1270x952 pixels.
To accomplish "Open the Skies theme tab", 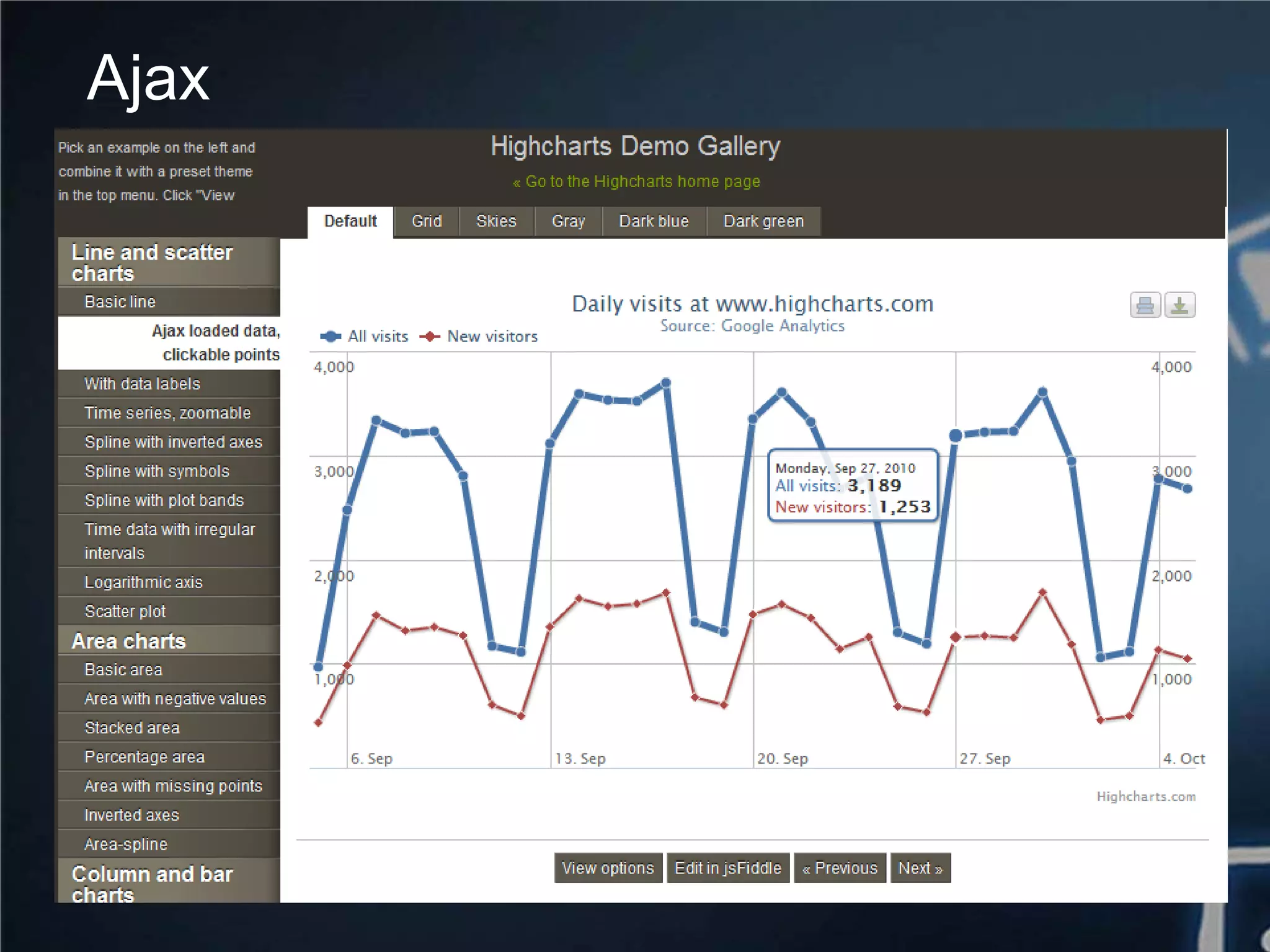I will click(x=496, y=221).
